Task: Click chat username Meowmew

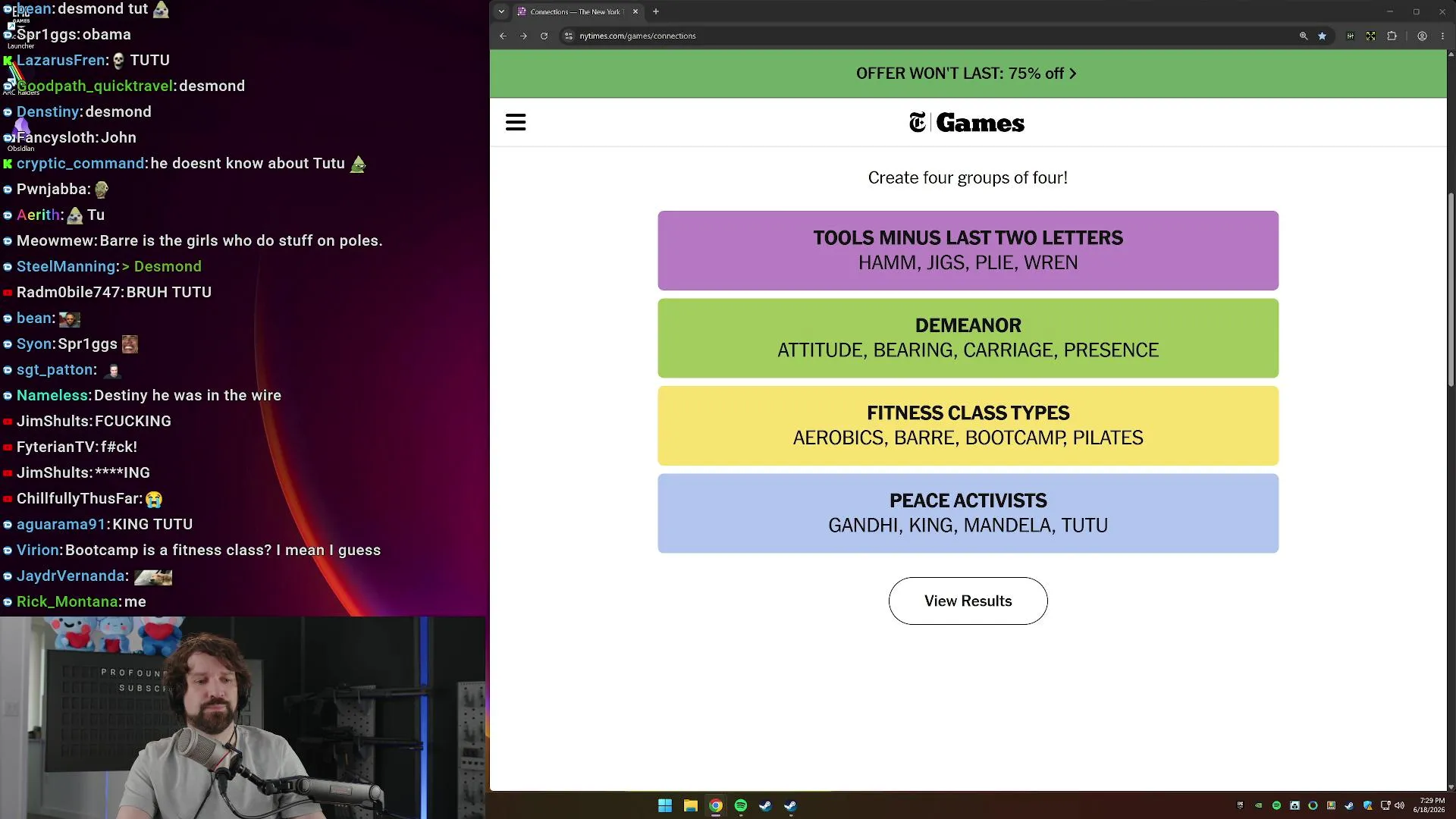Action: (55, 240)
